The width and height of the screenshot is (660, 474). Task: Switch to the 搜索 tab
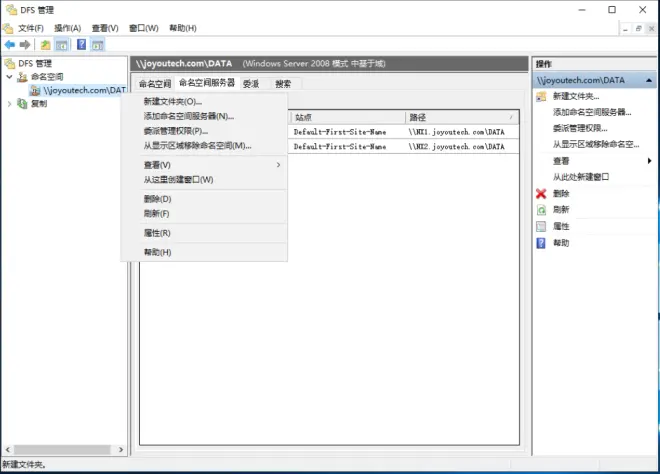click(x=283, y=84)
